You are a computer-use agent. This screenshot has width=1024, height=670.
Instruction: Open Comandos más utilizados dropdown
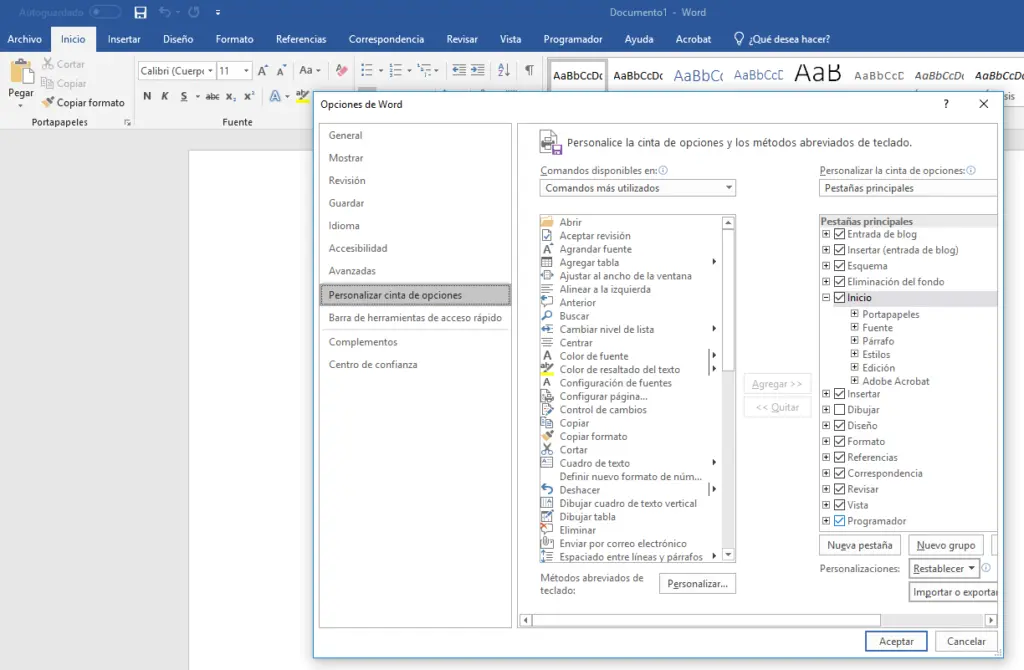tap(637, 188)
